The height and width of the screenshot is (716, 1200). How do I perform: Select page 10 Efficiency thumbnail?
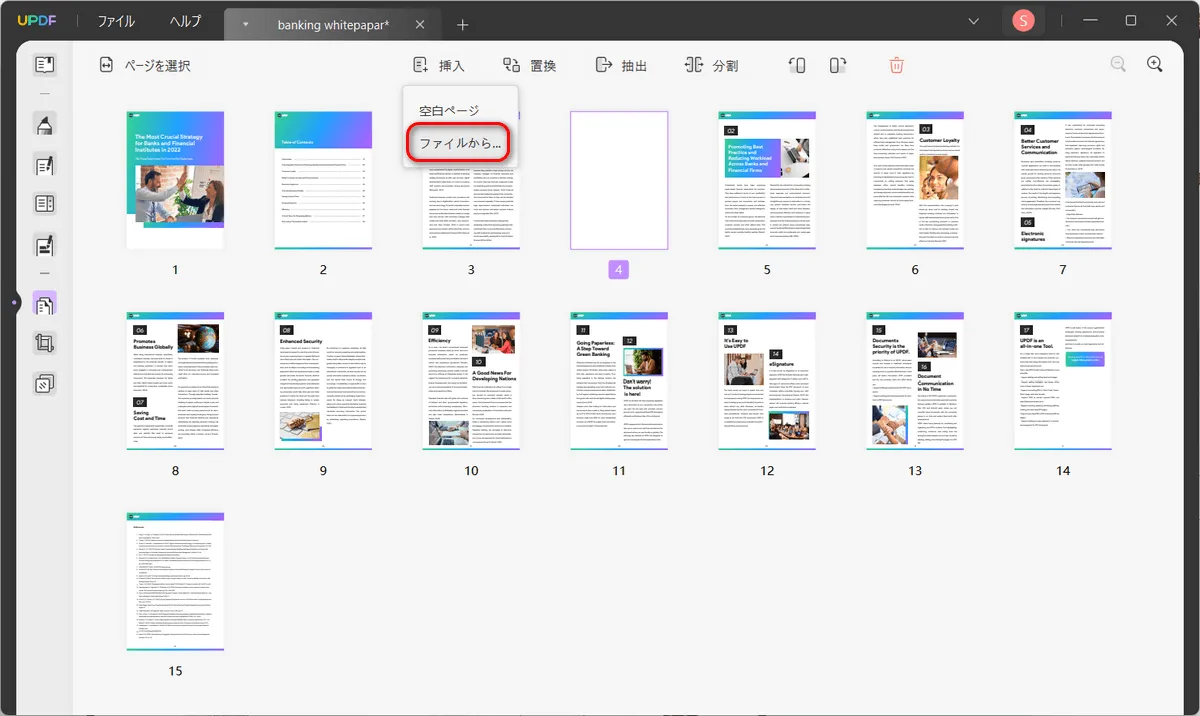471,381
